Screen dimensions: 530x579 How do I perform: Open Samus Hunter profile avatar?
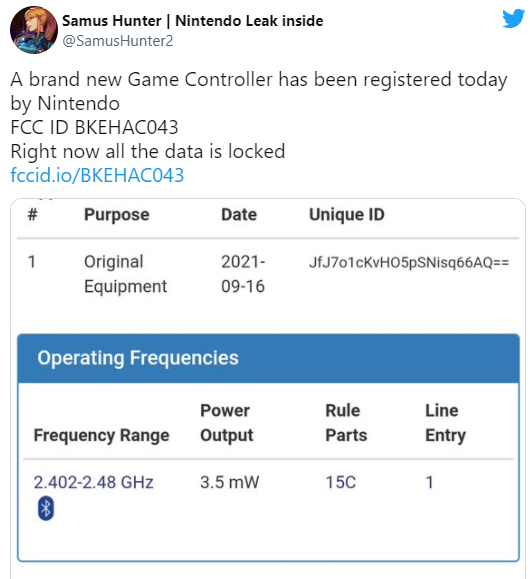coord(34,30)
